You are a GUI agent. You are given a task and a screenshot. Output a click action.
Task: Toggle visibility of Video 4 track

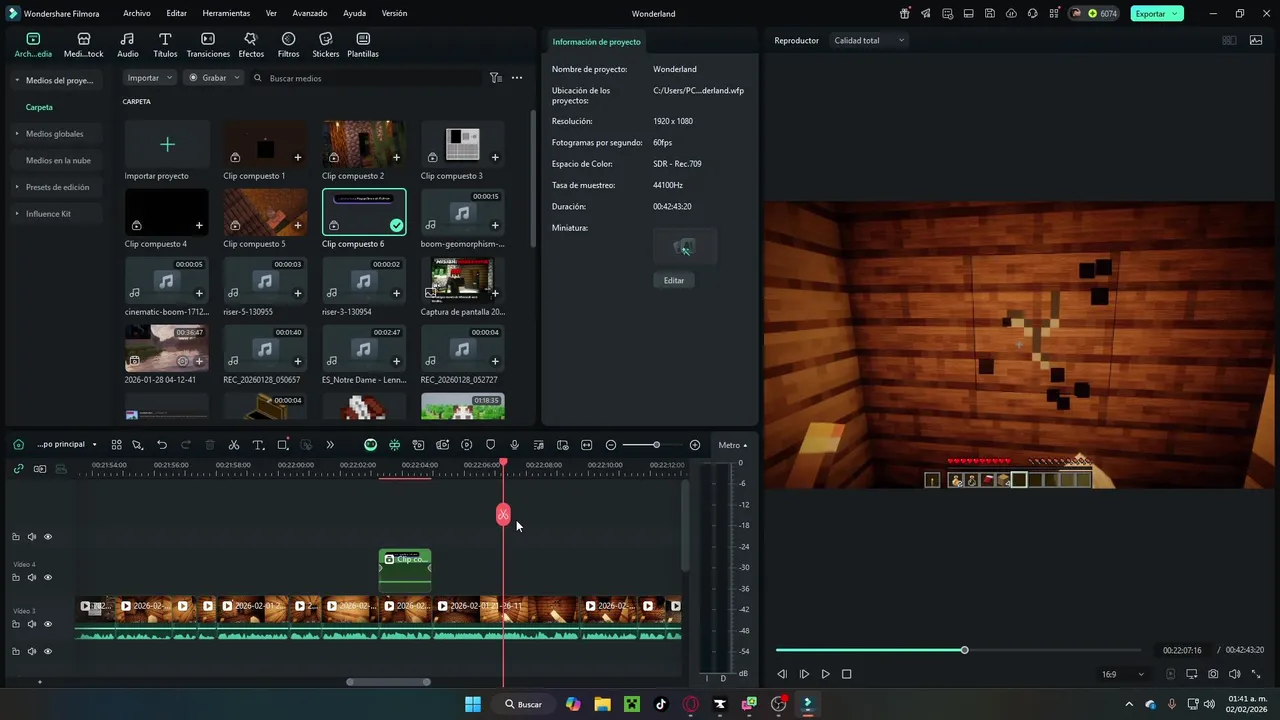point(48,577)
